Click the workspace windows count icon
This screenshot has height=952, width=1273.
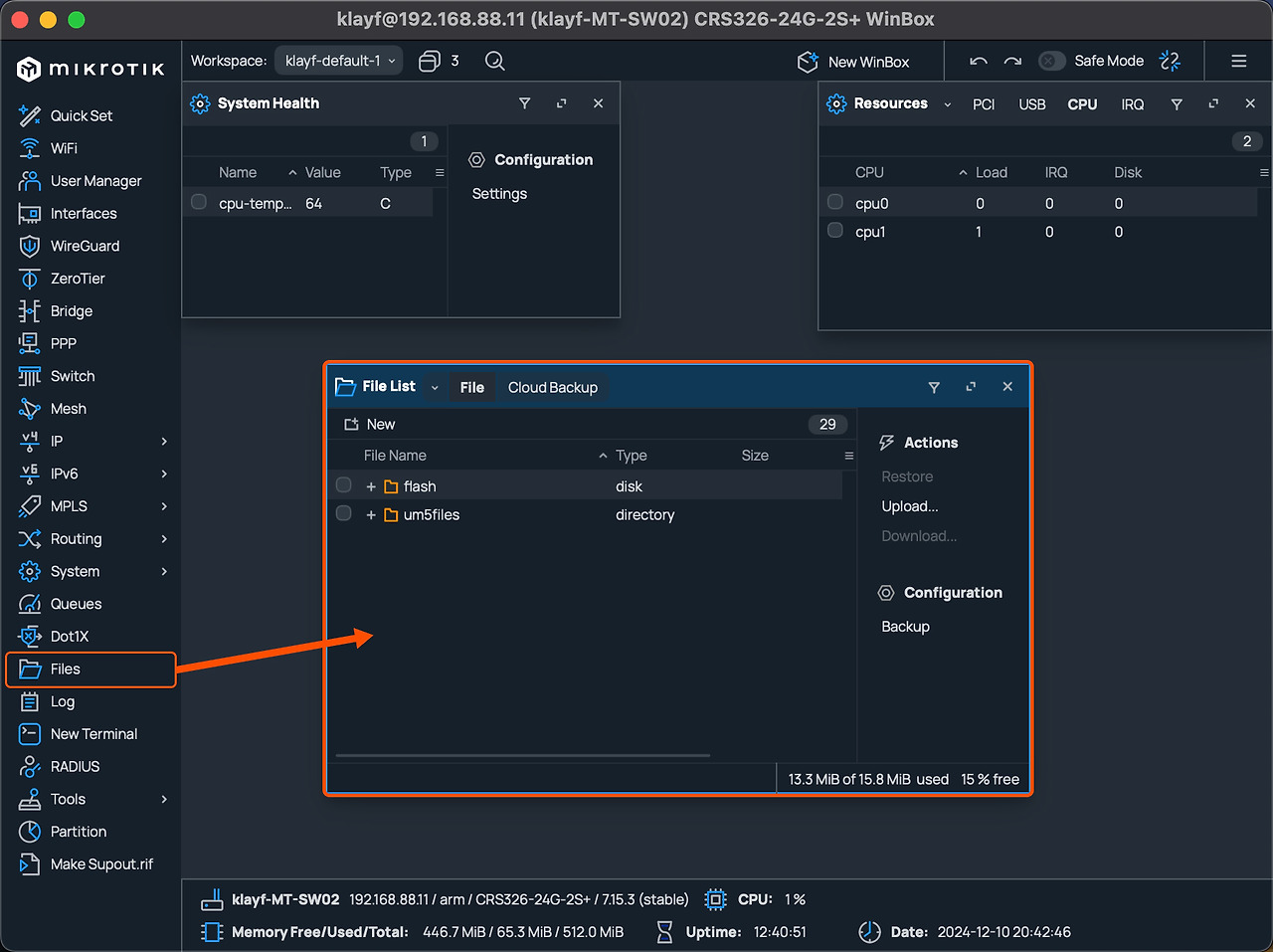(429, 61)
